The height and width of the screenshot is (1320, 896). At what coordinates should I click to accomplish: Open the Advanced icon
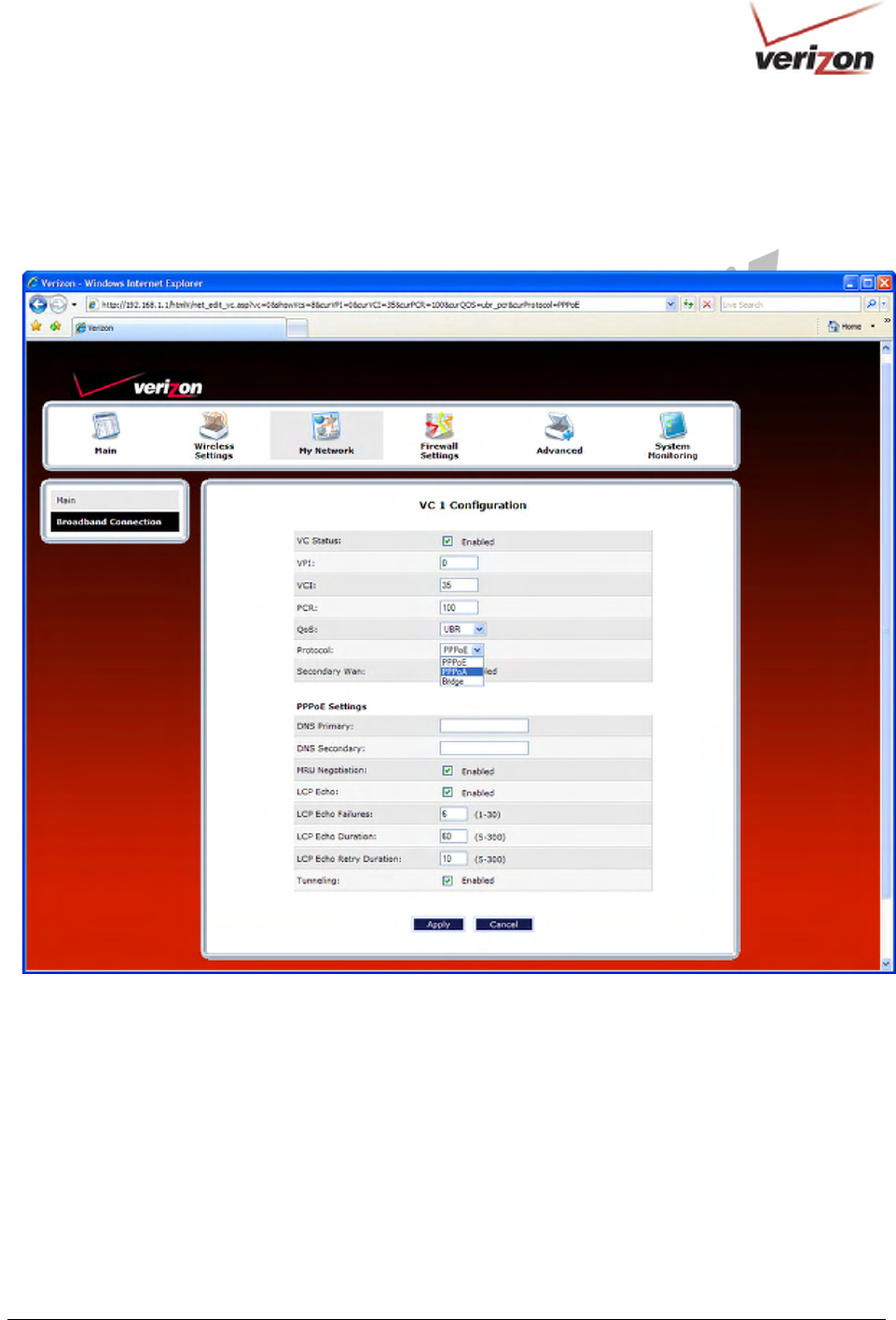click(x=558, y=427)
